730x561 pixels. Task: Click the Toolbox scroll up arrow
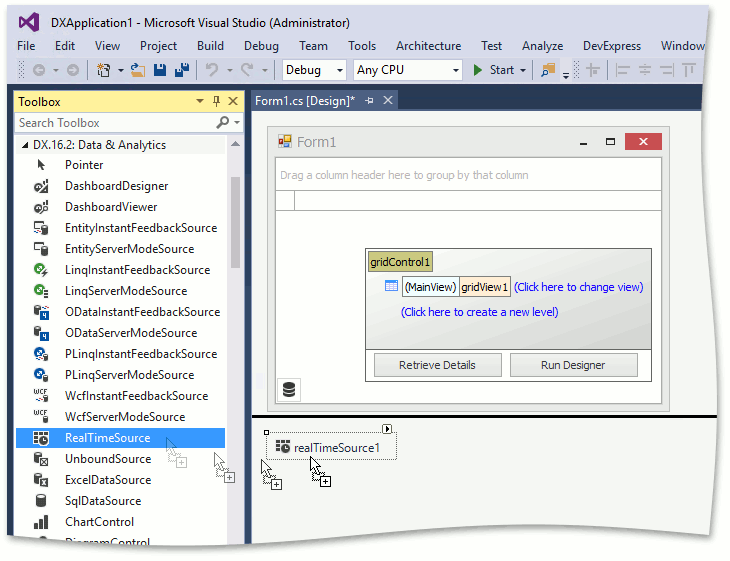[x=235, y=144]
